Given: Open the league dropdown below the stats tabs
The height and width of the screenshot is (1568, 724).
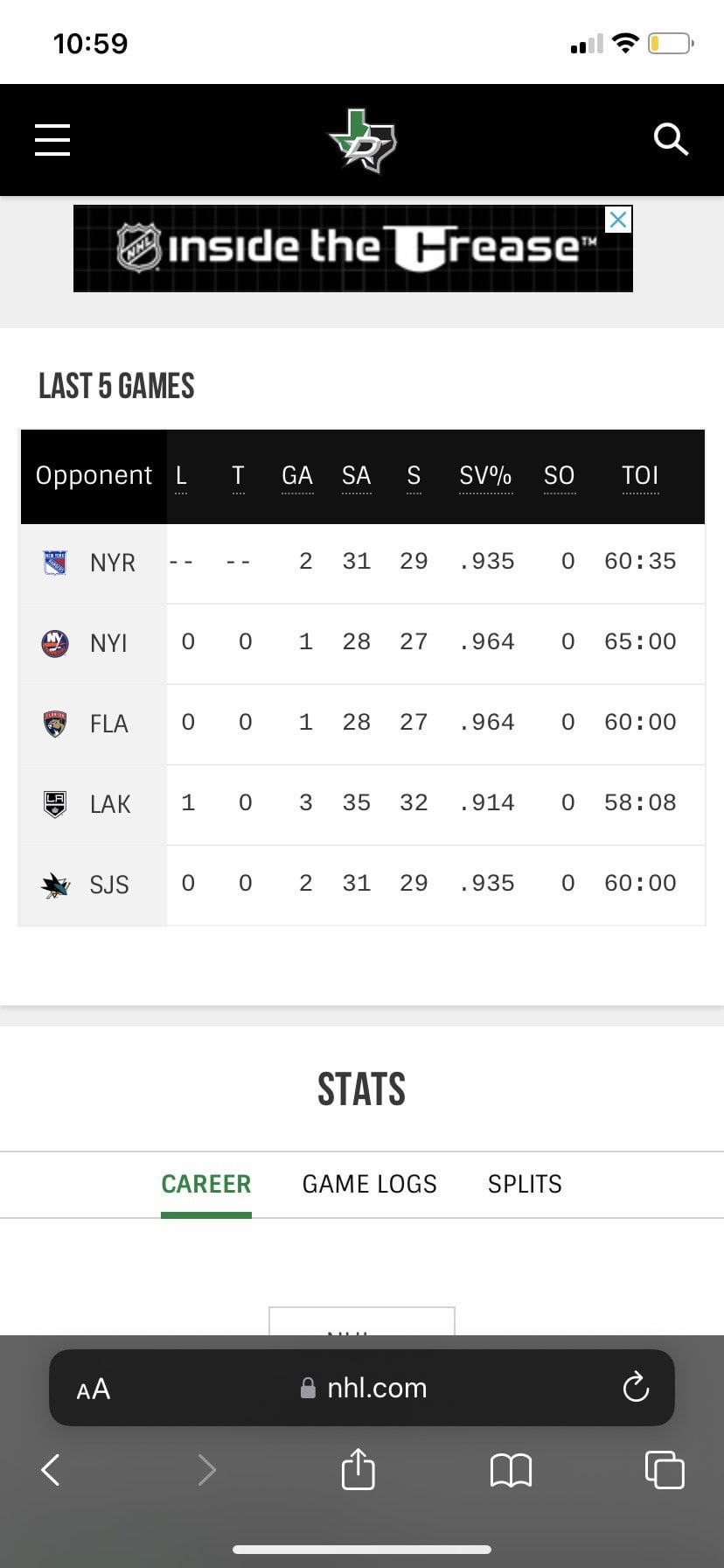Looking at the screenshot, I should coord(361,1321).
